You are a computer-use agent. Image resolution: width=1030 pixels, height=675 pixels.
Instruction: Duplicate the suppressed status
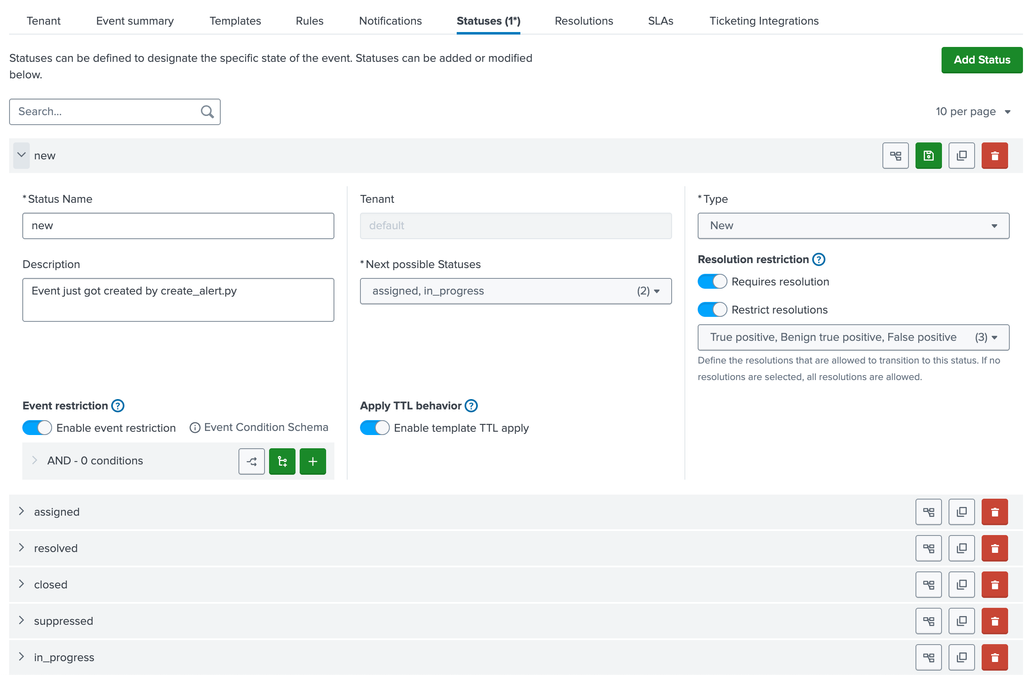click(x=961, y=620)
